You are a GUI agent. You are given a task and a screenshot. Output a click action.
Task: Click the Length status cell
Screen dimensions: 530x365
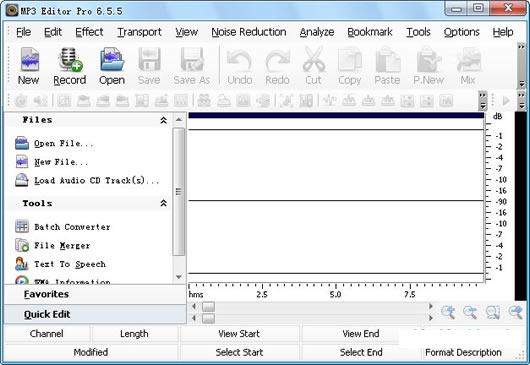click(135, 334)
